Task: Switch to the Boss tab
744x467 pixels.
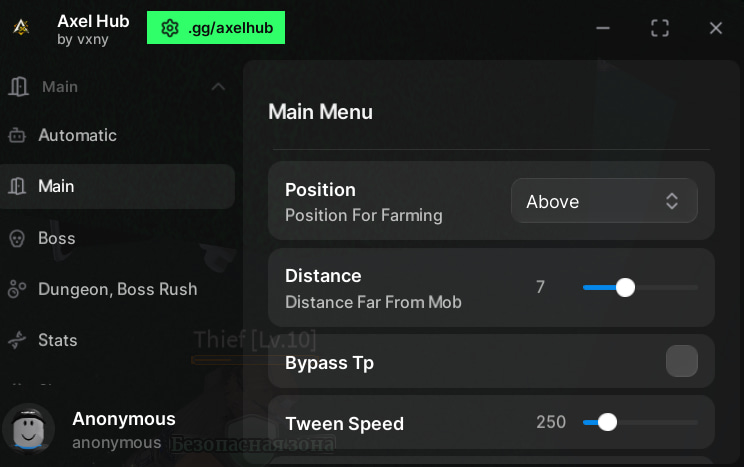Action: tap(57, 238)
